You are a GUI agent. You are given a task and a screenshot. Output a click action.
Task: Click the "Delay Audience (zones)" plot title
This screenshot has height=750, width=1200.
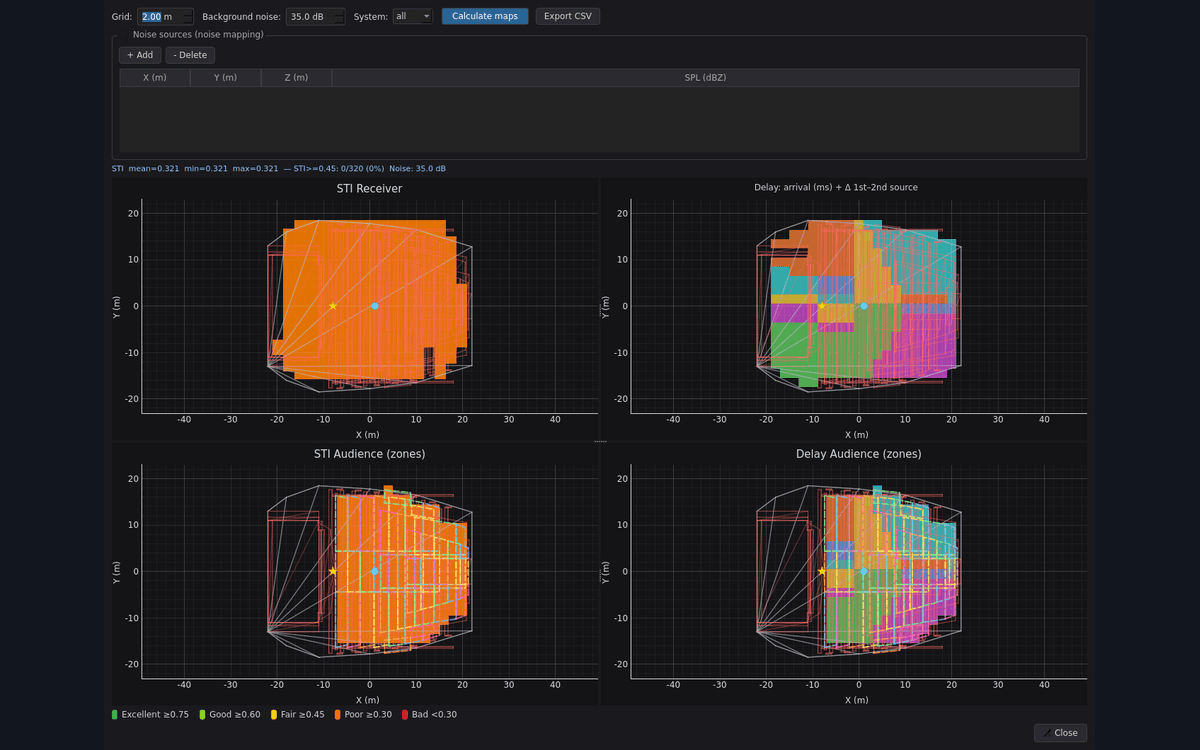859,454
